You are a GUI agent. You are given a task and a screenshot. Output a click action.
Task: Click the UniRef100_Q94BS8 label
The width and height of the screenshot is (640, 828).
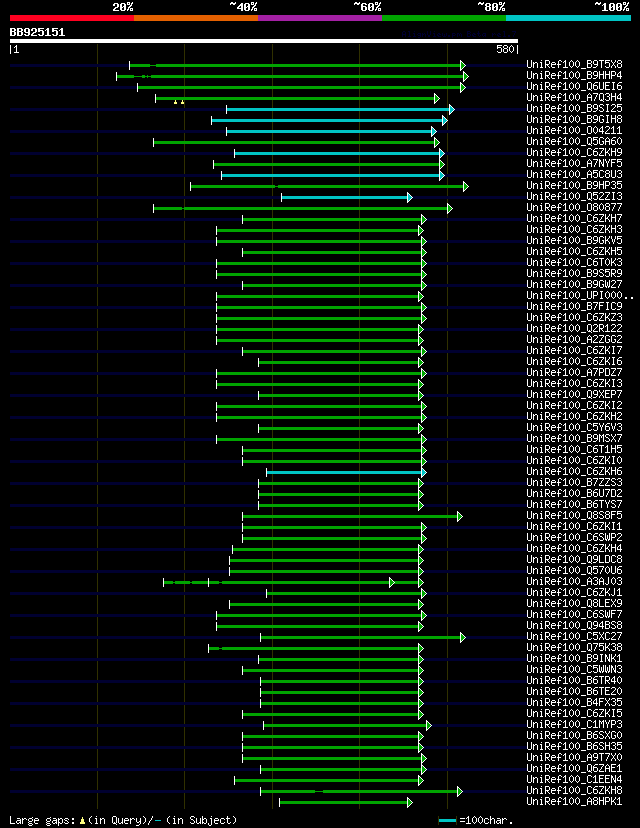point(574,626)
